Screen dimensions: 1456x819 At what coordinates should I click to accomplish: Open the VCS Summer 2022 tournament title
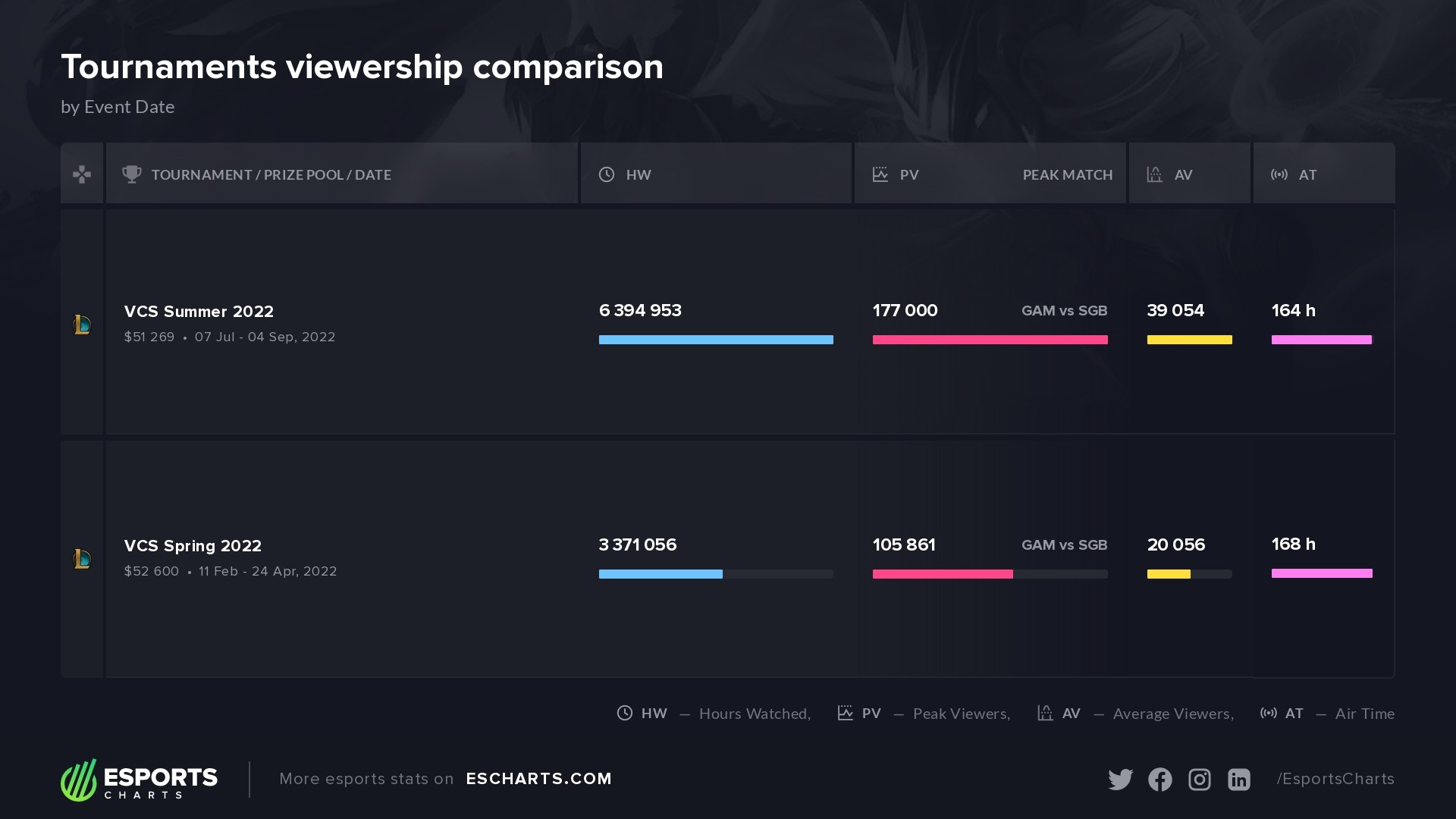tap(199, 312)
